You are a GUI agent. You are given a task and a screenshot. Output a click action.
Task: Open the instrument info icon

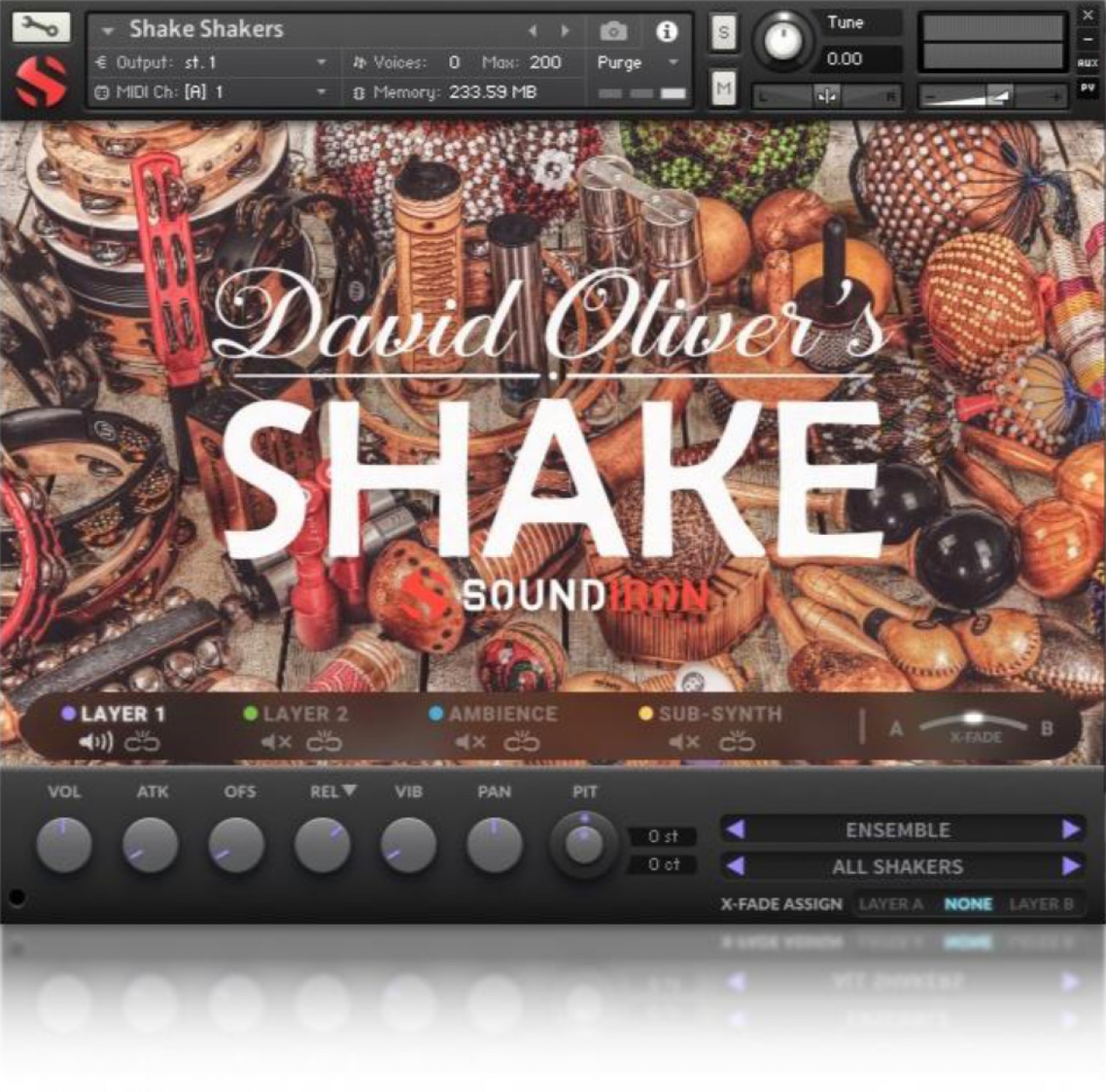[666, 31]
